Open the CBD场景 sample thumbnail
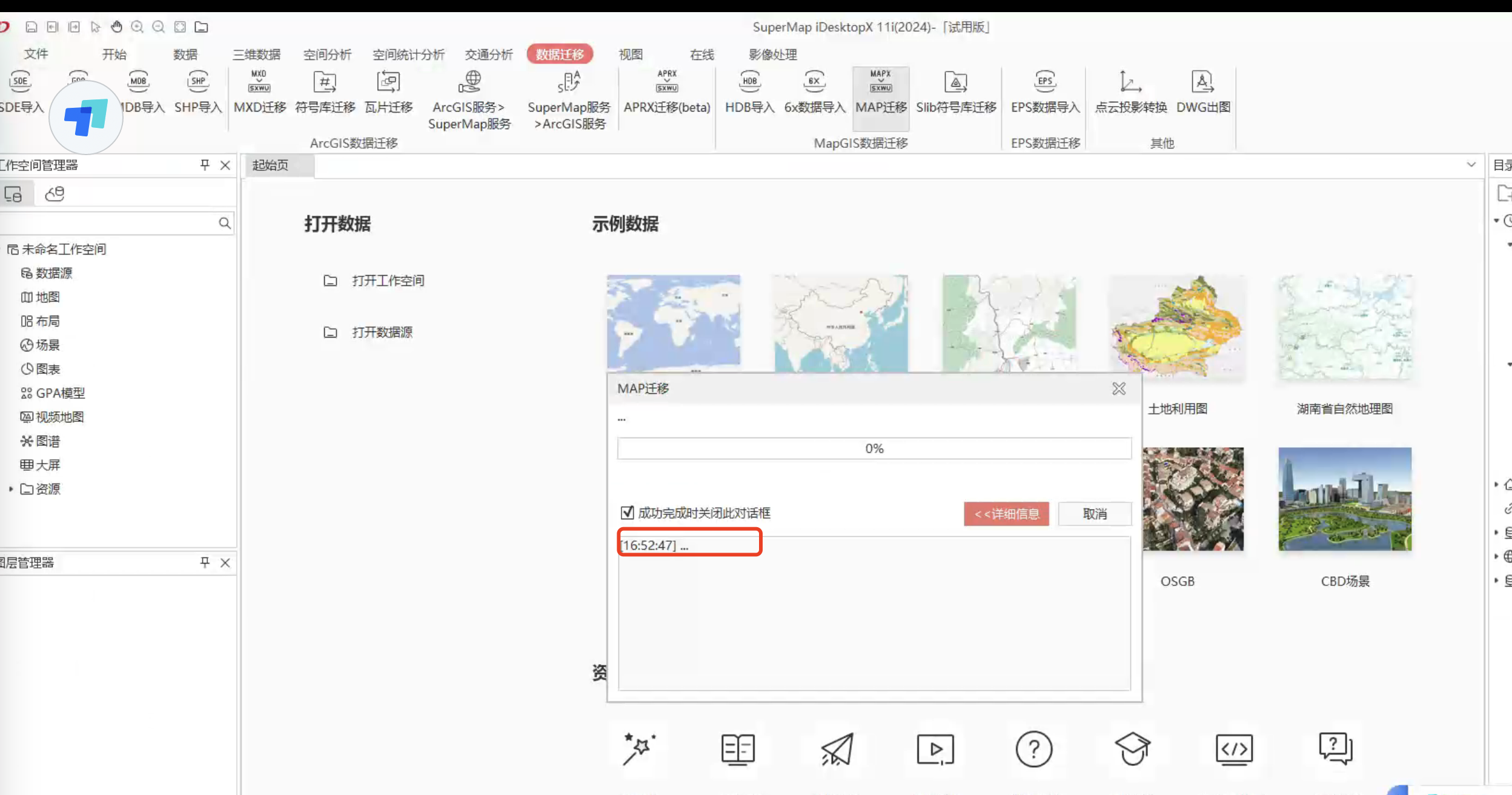 point(1345,499)
